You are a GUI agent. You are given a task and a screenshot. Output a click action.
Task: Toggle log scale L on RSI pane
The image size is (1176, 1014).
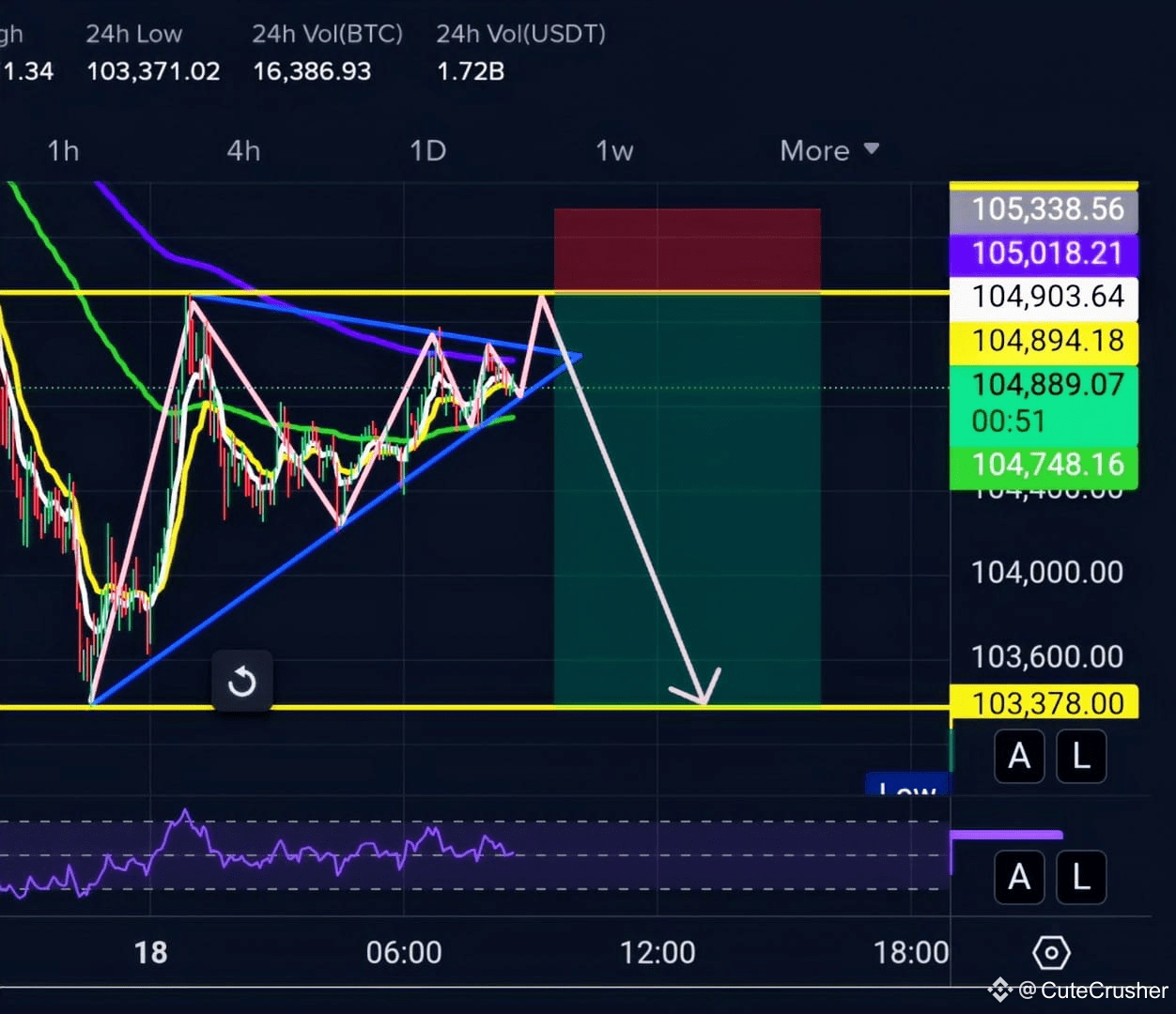1081,878
